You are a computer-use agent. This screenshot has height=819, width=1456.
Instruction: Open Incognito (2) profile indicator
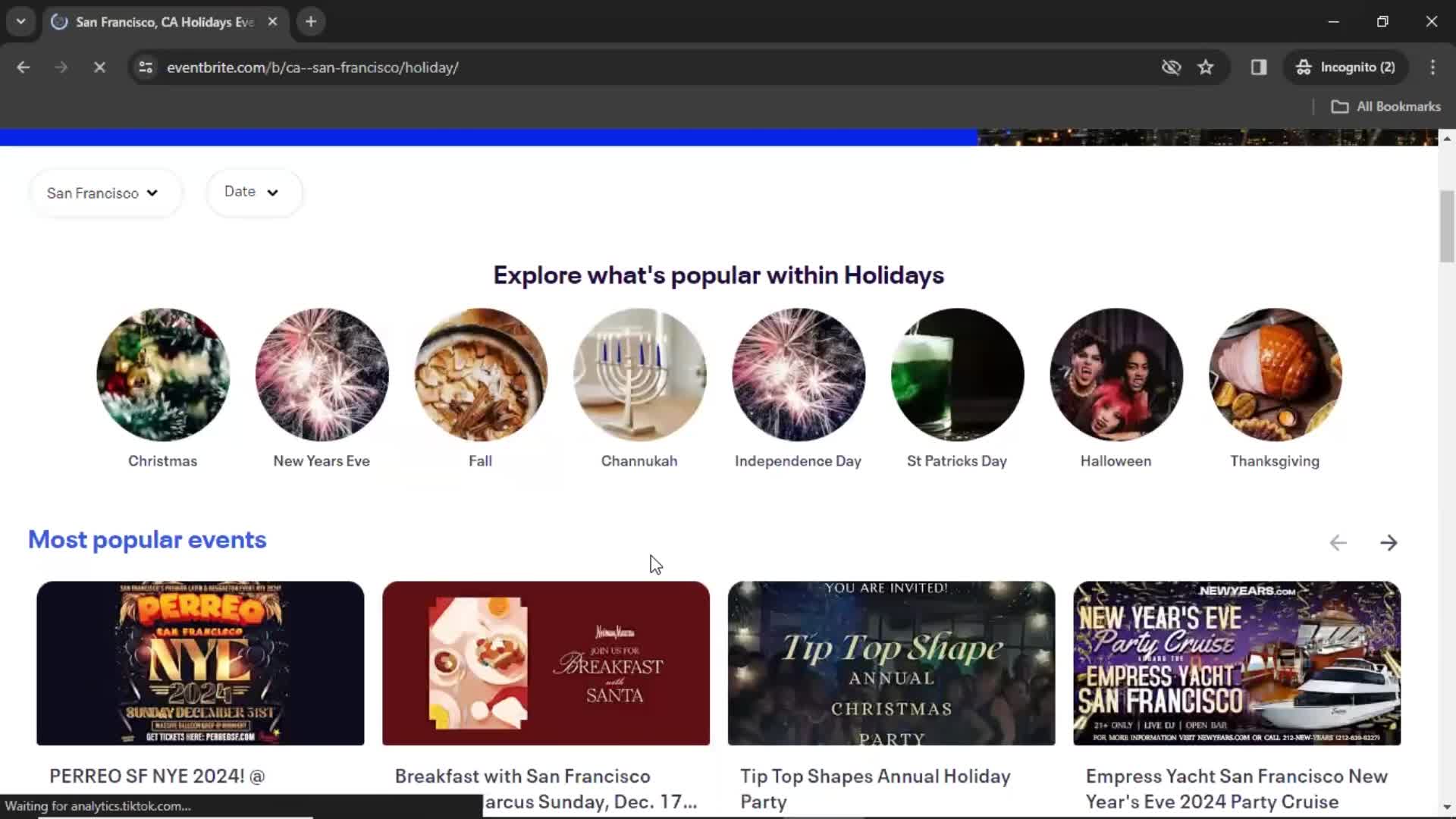point(1345,67)
